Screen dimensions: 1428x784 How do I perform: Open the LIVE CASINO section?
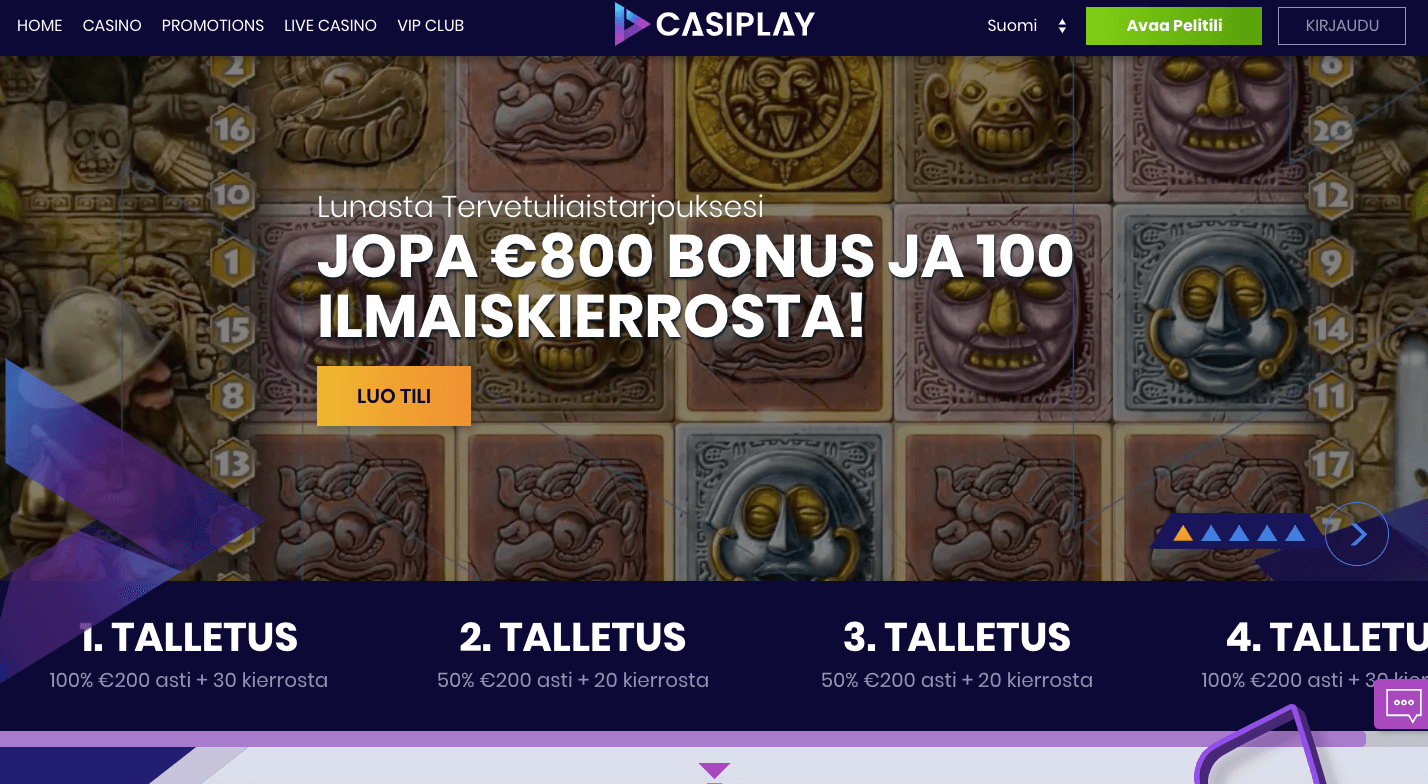(x=330, y=25)
